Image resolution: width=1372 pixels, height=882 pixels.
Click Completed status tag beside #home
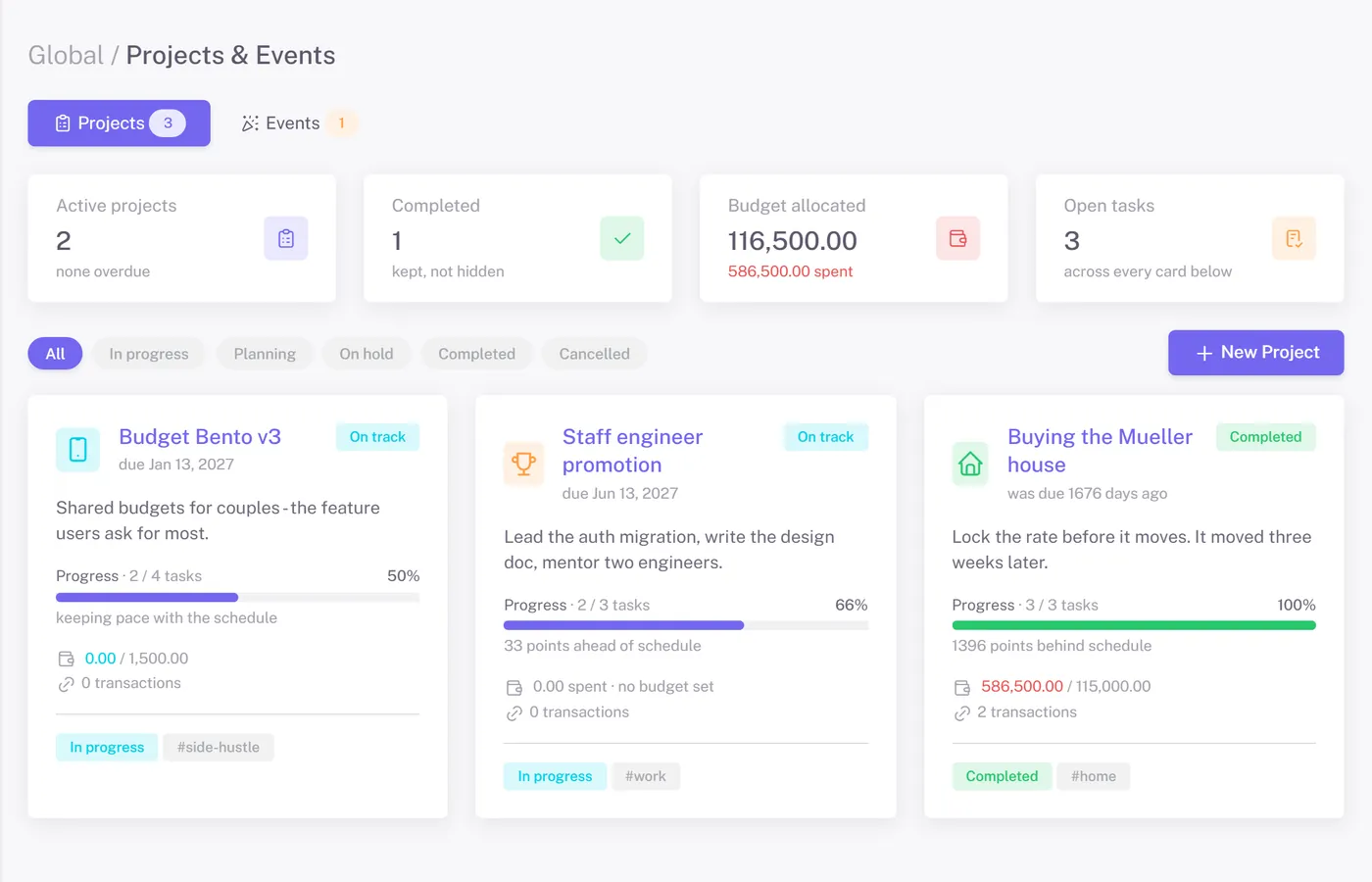pyautogui.click(x=1002, y=776)
